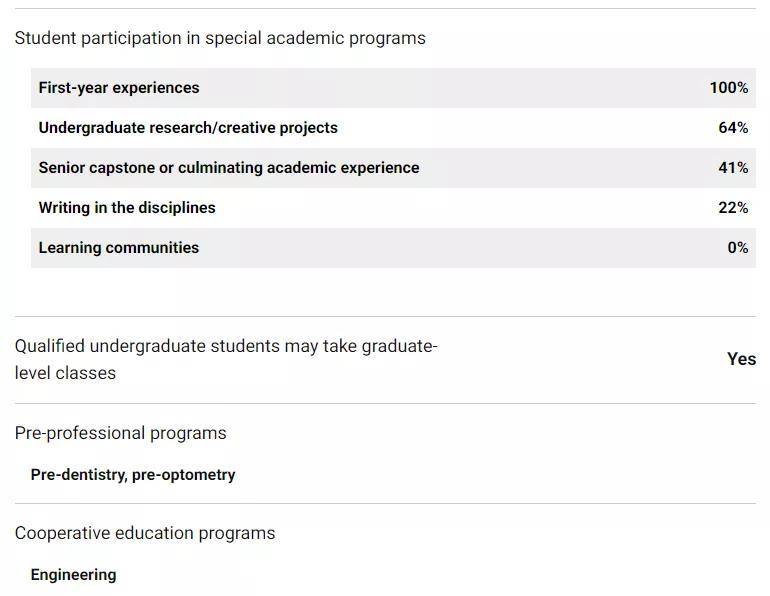Click 'level classes' second line of text
The height and width of the screenshot is (596, 770).
click(x=65, y=373)
